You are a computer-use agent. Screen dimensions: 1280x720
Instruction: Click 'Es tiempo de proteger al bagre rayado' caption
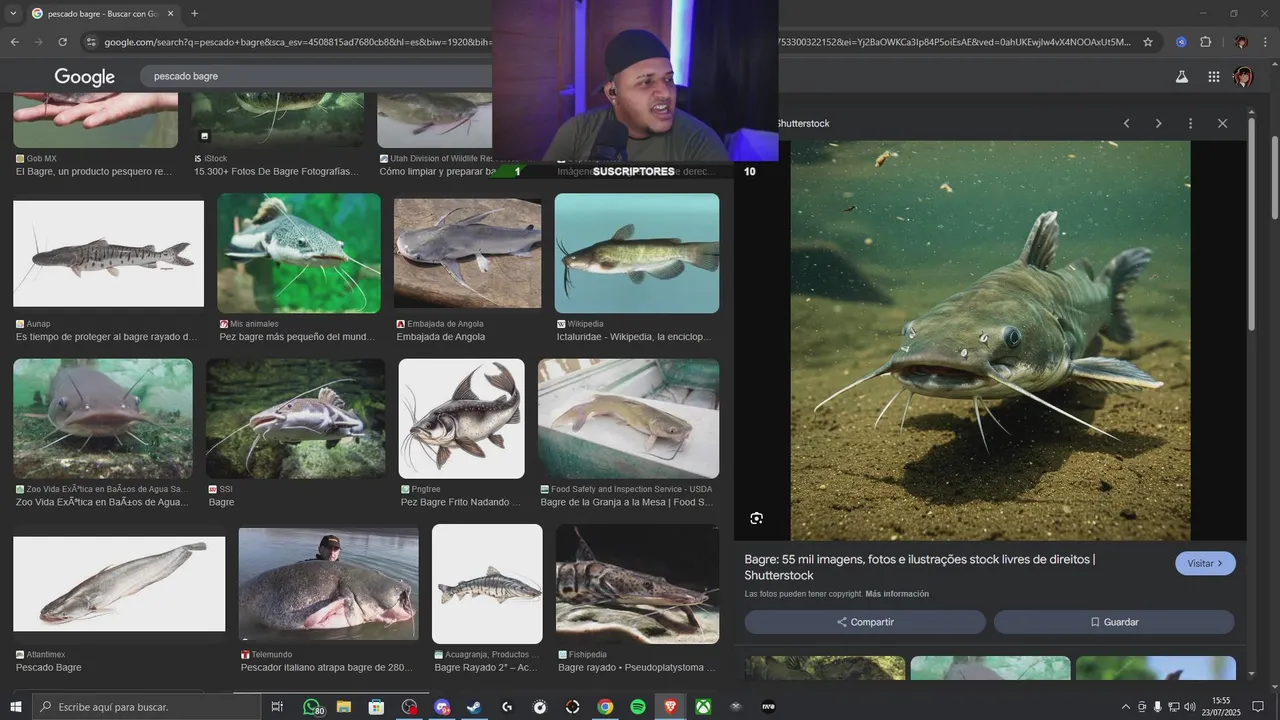(106, 337)
